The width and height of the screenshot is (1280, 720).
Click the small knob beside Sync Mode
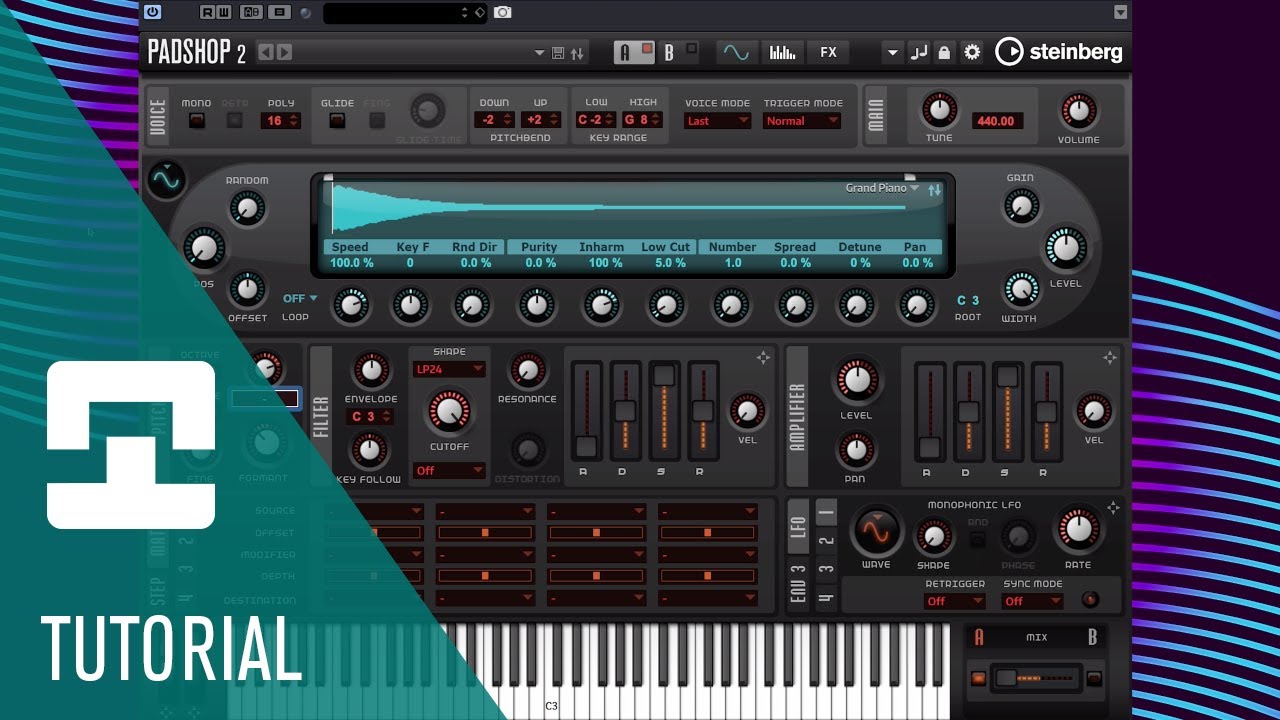click(x=1090, y=600)
